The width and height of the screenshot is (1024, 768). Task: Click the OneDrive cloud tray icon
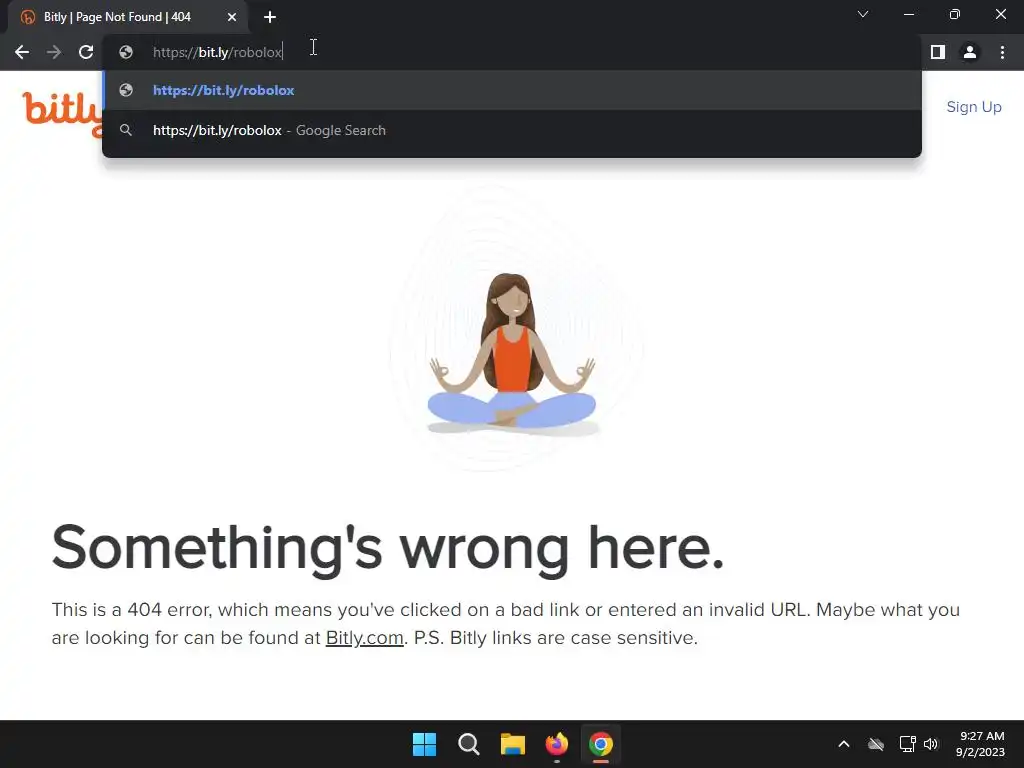coord(876,744)
